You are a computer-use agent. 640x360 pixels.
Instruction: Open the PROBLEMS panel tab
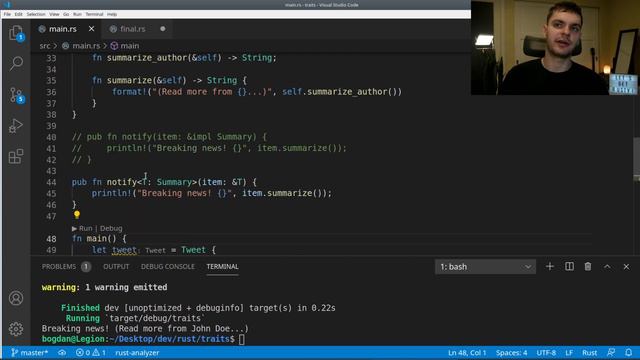(x=59, y=267)
